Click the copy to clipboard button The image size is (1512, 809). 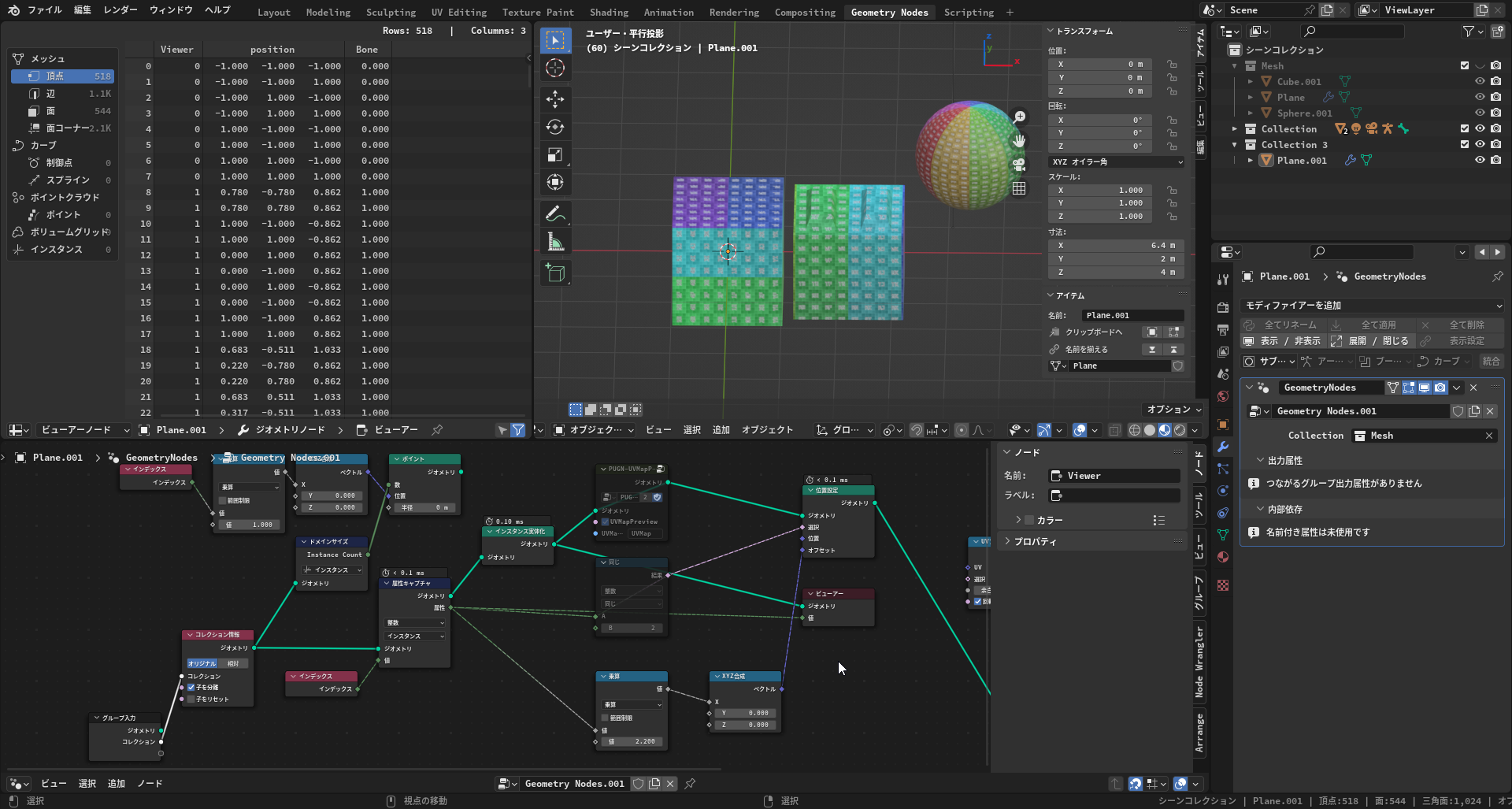pos(1094,332)
